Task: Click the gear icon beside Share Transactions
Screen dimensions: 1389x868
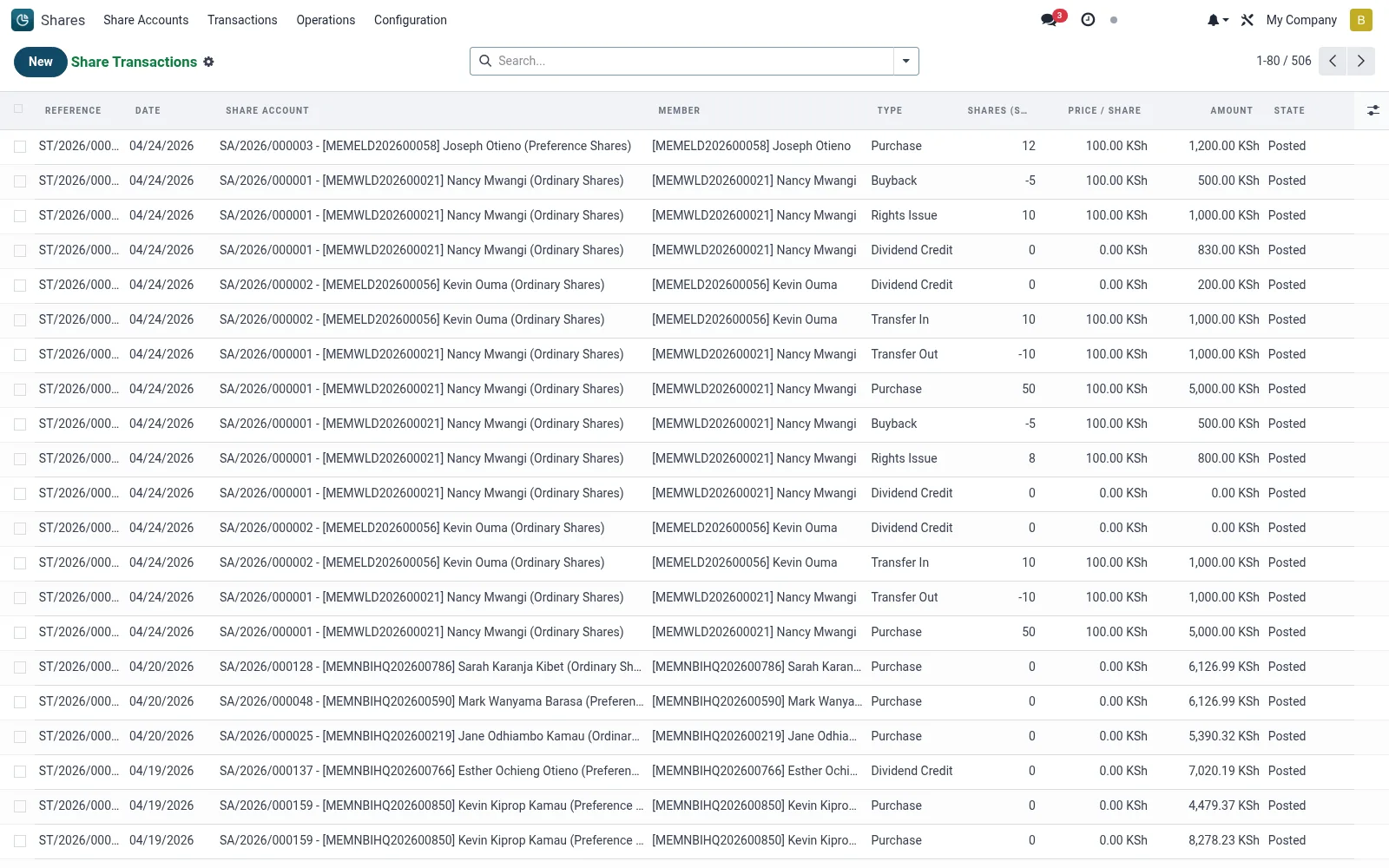Action: 208,62
